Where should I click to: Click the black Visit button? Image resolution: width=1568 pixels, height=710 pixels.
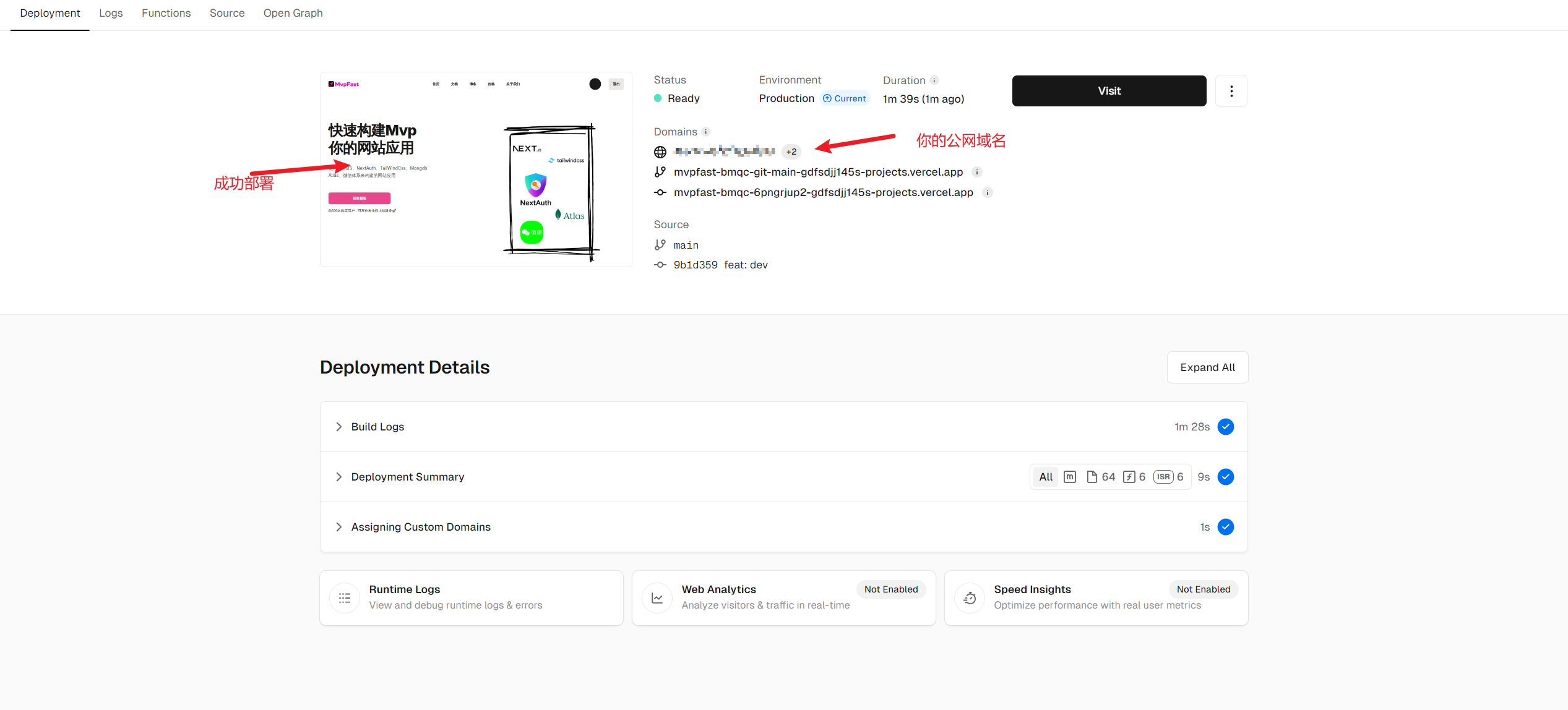tap(1109, 91)
